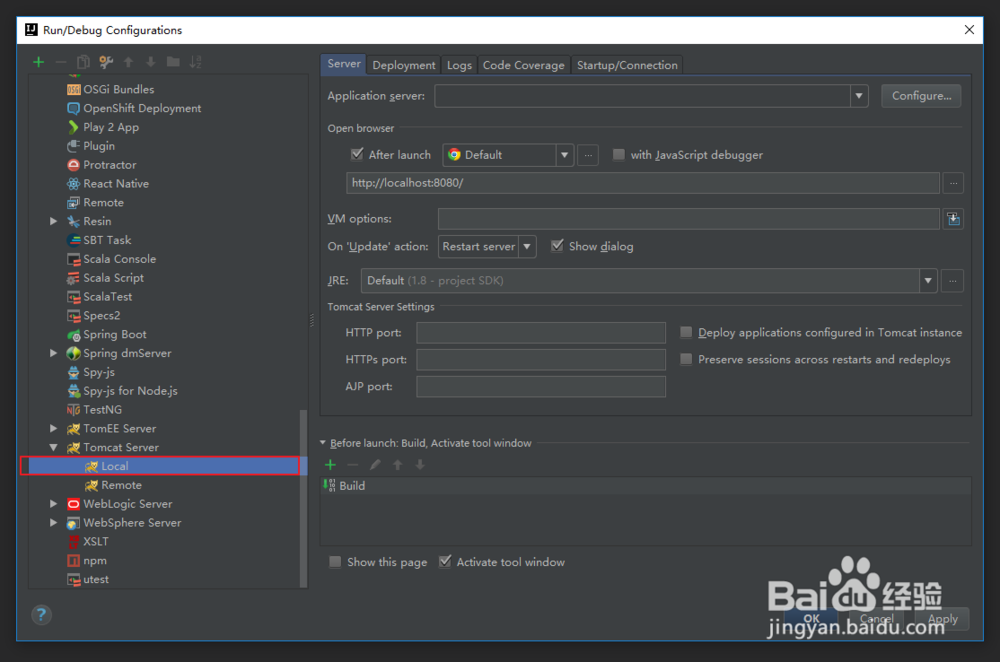Sort configurations alphabetically icon
Viewport: 1000px width, 662px height.
pos(195,62)
